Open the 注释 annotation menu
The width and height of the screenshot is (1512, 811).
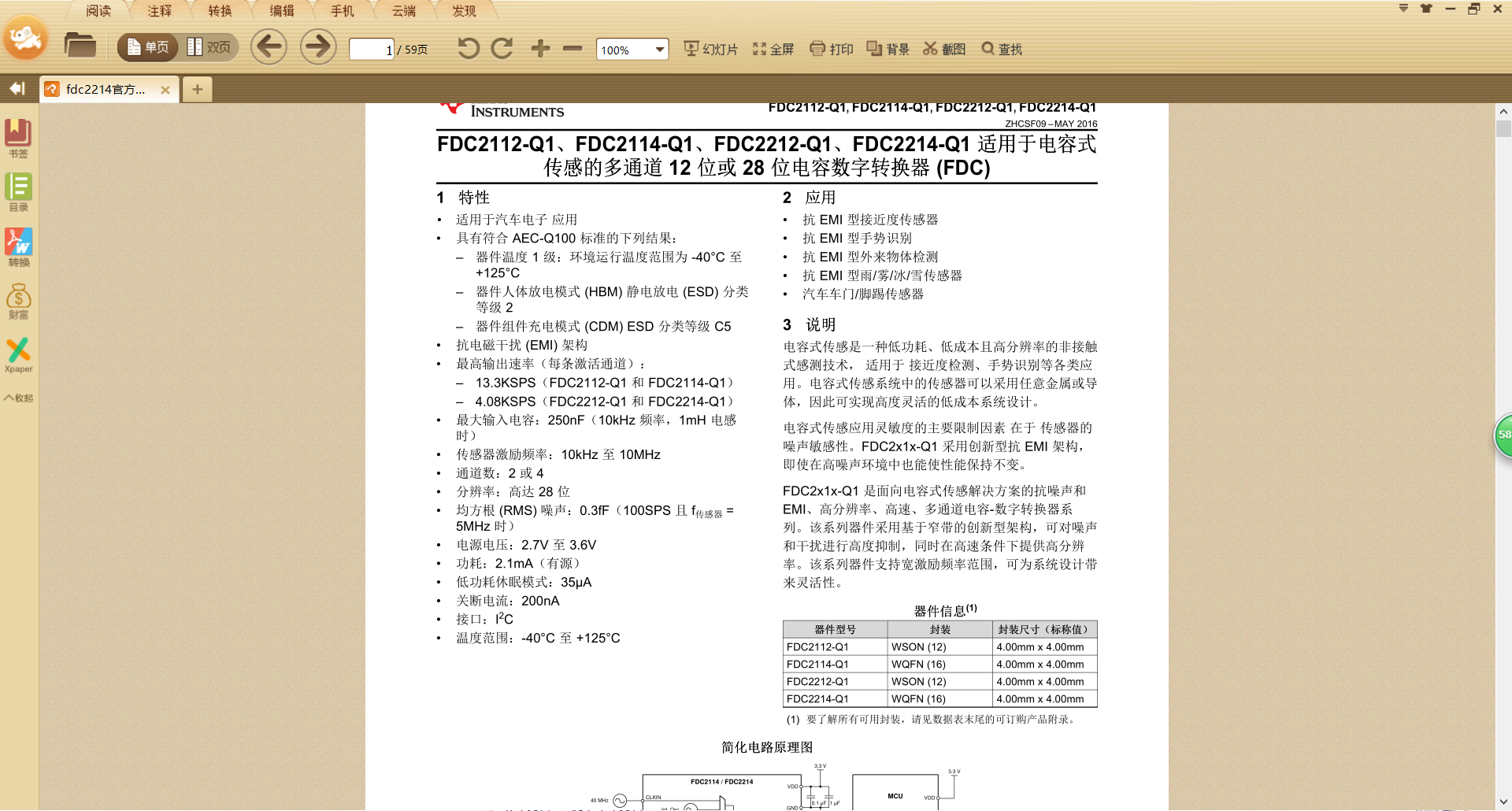point(159,10)
